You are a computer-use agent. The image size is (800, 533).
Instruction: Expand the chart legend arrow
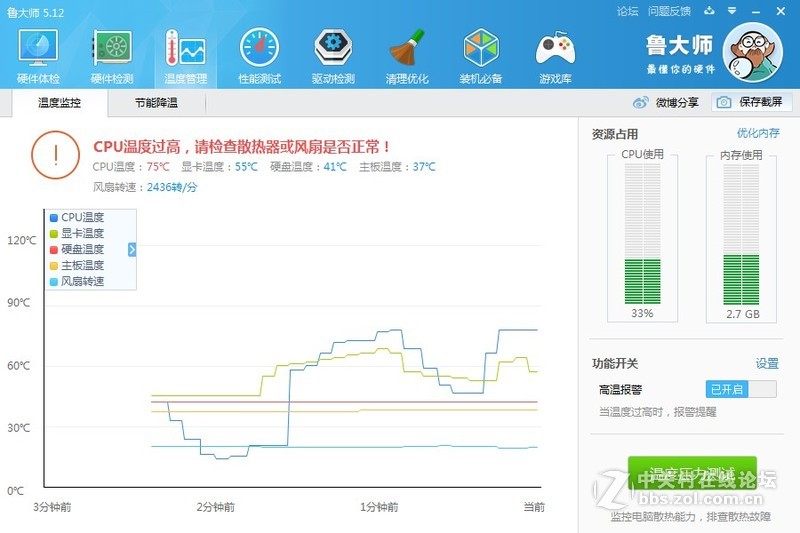pos(132,249)
